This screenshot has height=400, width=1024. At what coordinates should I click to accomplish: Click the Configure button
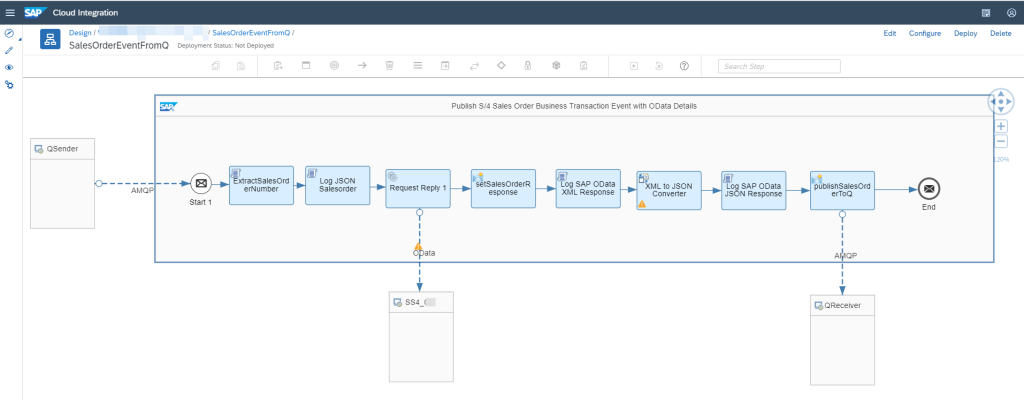click(925, 33)
